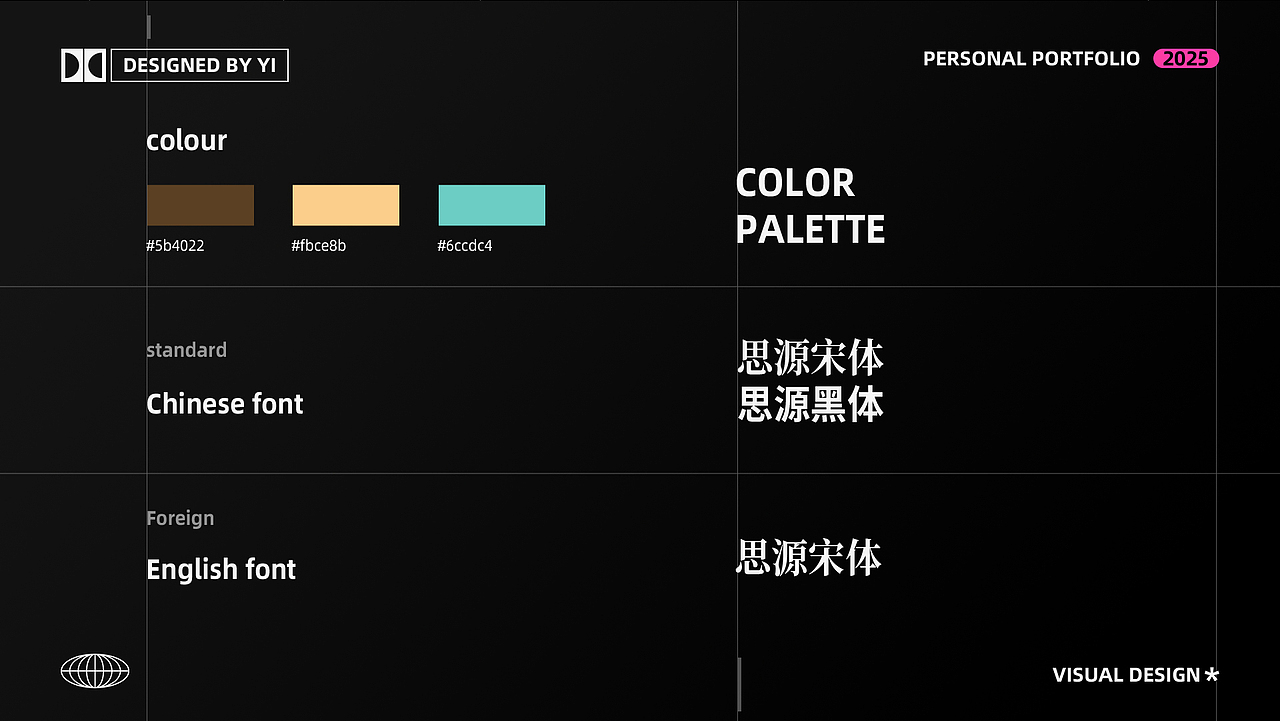Click the "colour" section heading
This screenshot has width=1280, height=721.
pos(187,141)
